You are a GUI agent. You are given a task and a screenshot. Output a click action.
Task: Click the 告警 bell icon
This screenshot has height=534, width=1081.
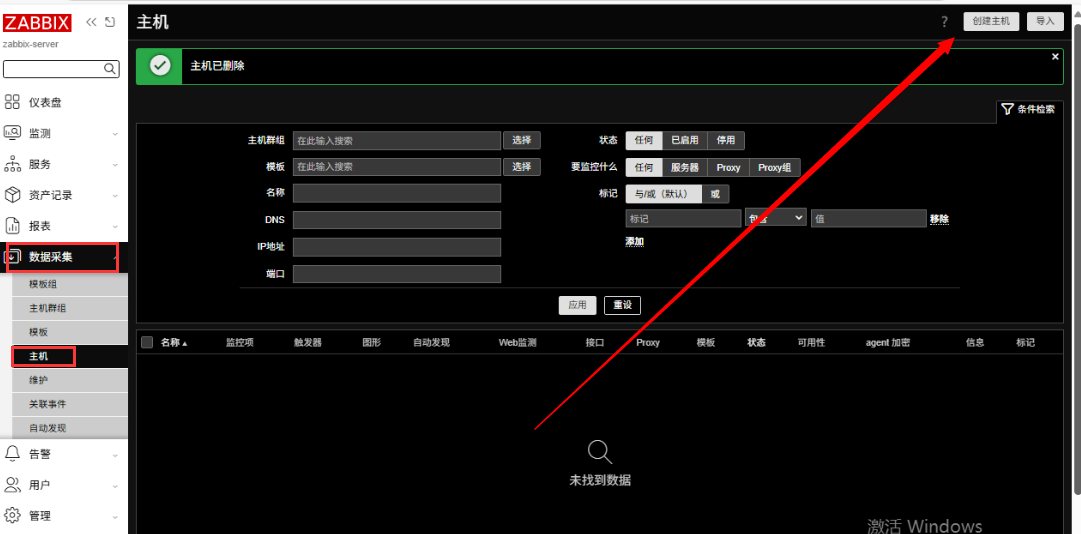[x=13, y=454]
